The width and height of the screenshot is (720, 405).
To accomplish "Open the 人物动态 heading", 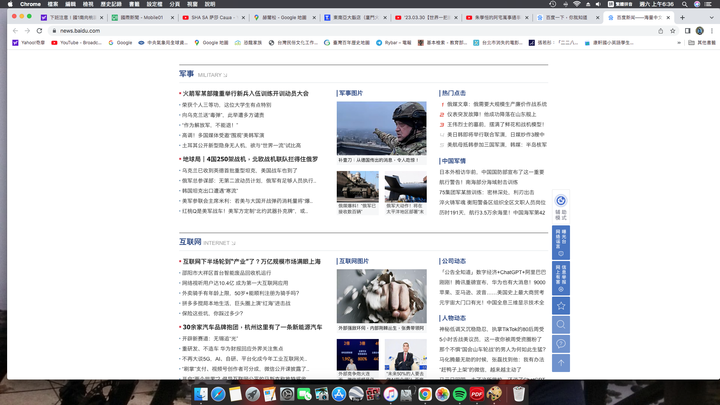I will [454, 318].
